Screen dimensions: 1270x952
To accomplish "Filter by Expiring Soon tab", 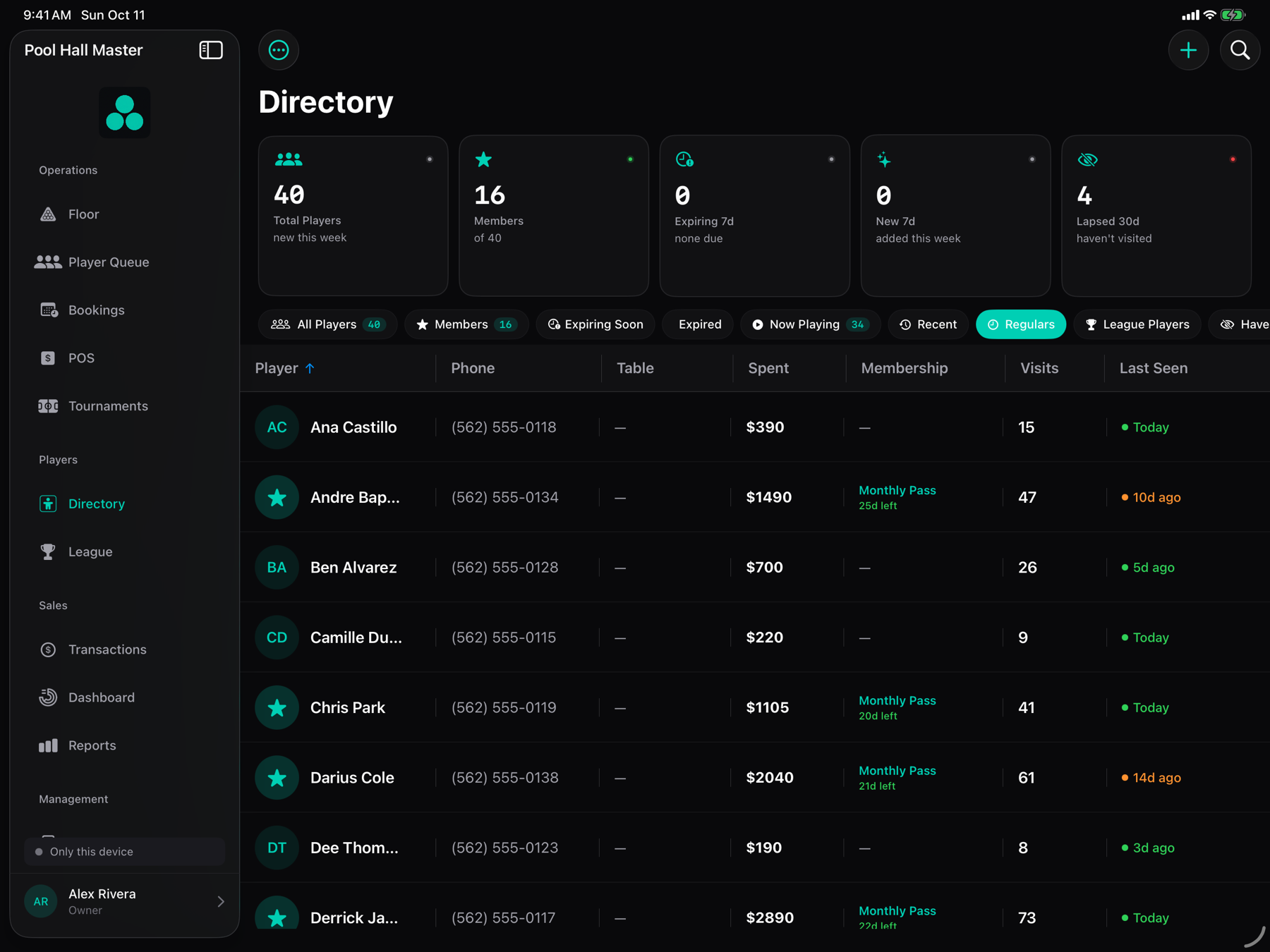I will point(595,324).
